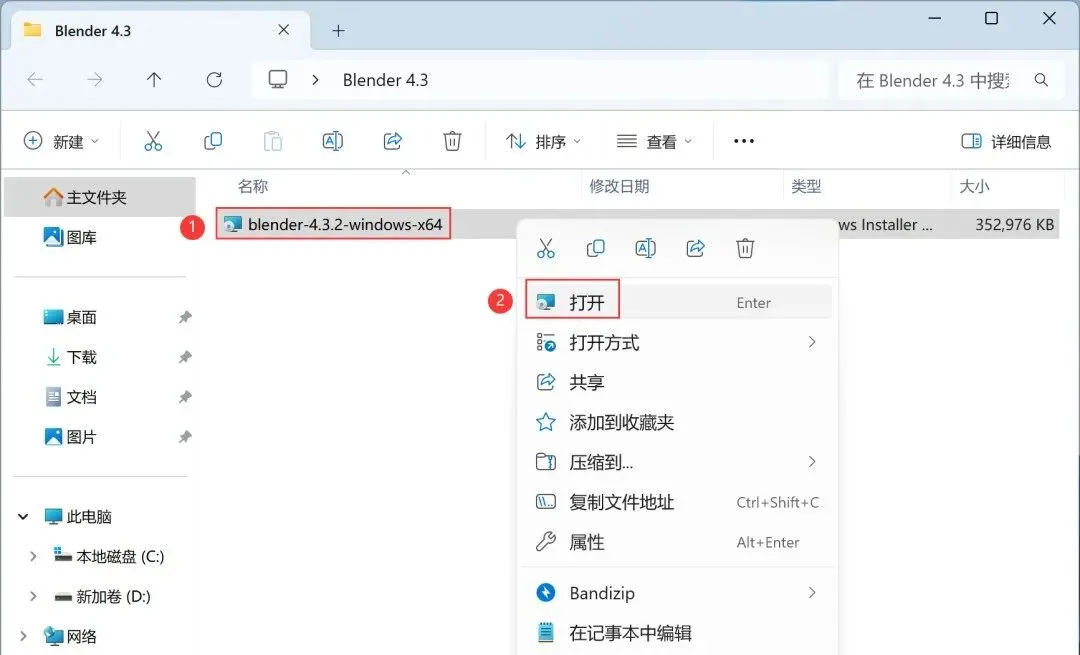
Task: Unpin 桌面 from quick access
Action: point(185,318)
